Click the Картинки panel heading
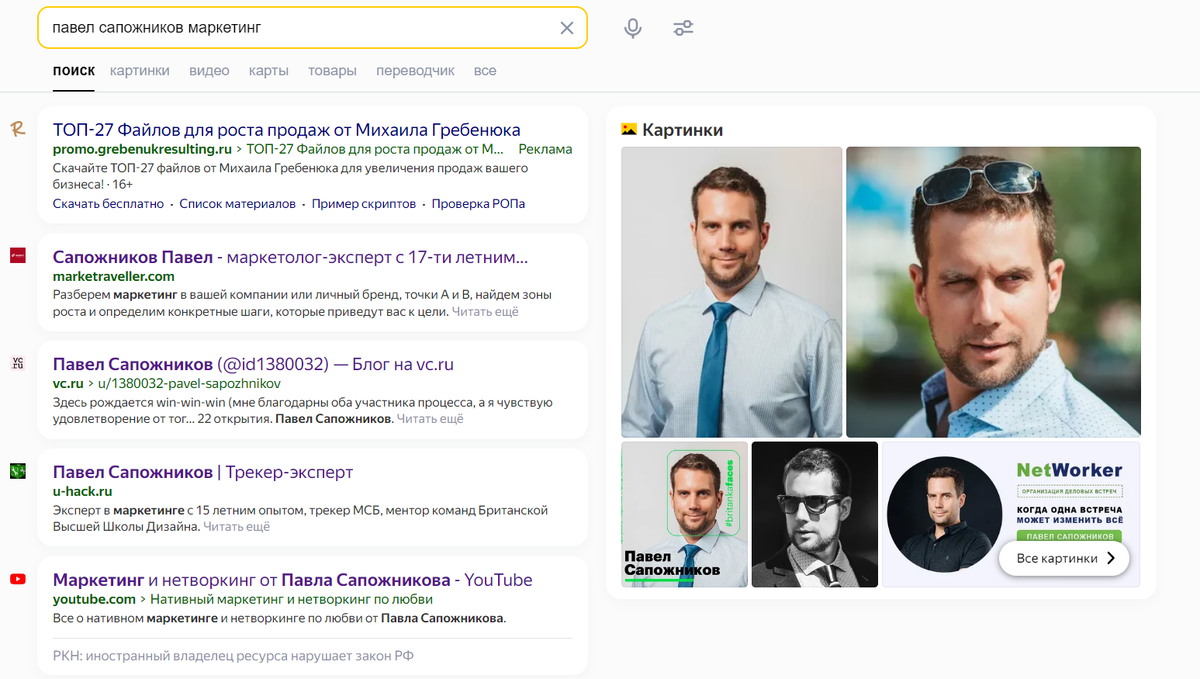The height and width of the screenshot is (679, 1200). coord(682,130)
